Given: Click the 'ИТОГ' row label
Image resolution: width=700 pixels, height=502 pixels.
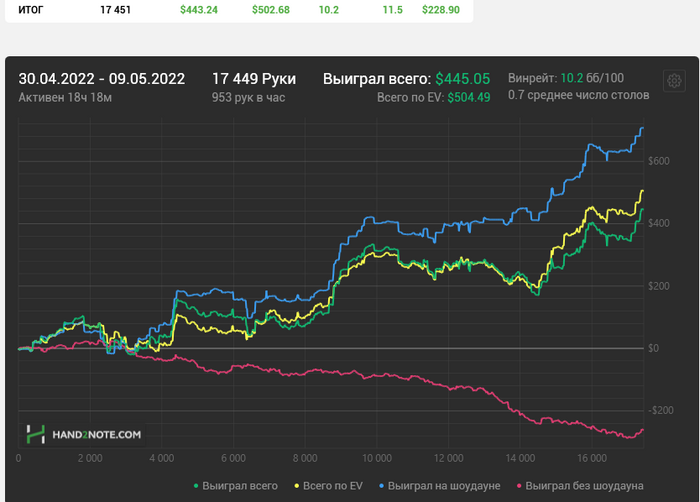Looking at the screenshot, I should (x=31, y=10).
